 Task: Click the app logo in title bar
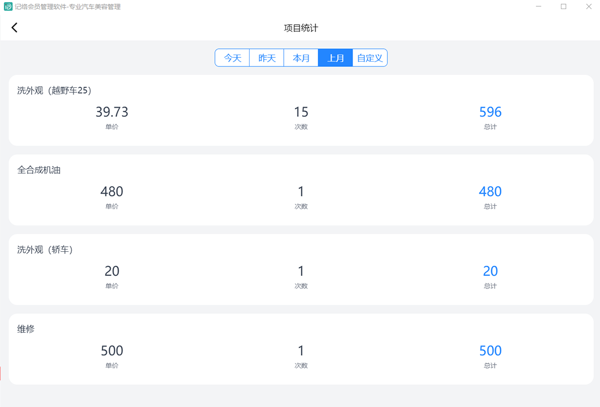coord(8,7)
